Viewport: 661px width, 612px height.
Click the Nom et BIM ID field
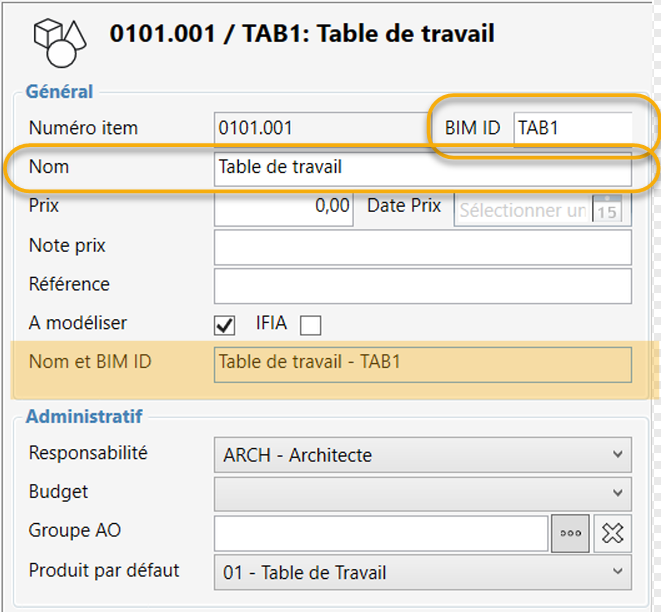pyautogui.click(x=422, y=363)
